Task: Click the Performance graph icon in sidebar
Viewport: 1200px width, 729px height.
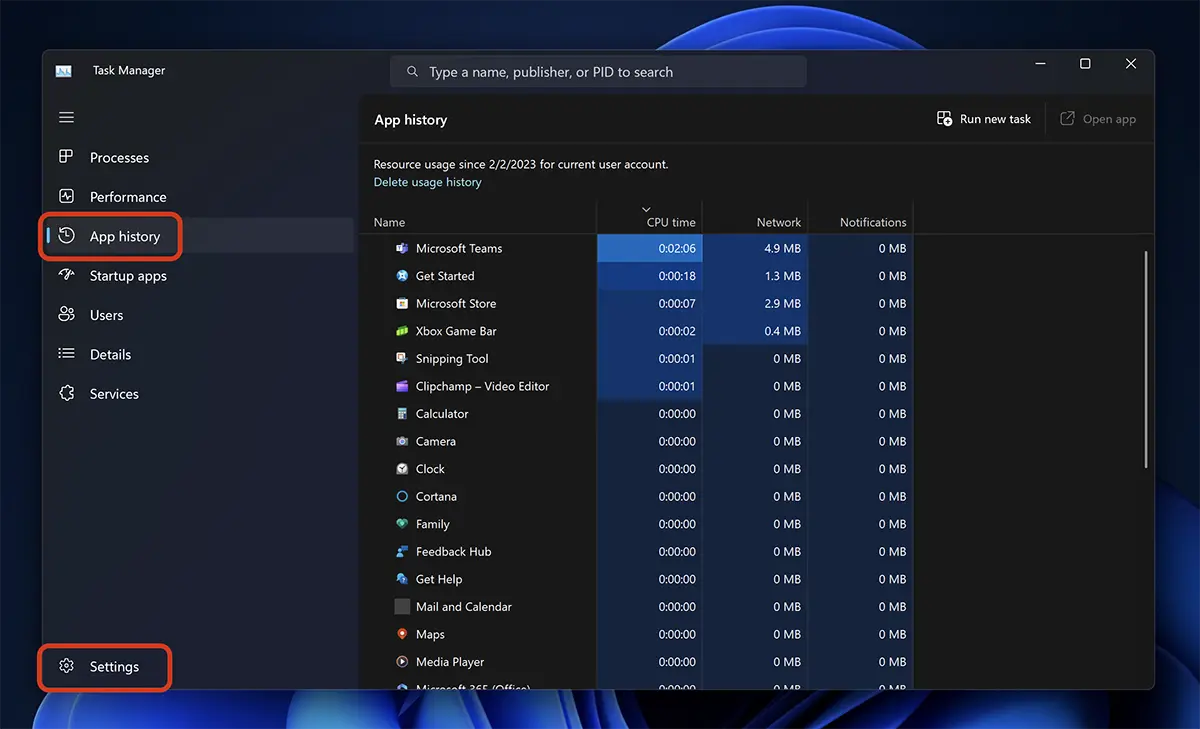Action: point(66,197)
